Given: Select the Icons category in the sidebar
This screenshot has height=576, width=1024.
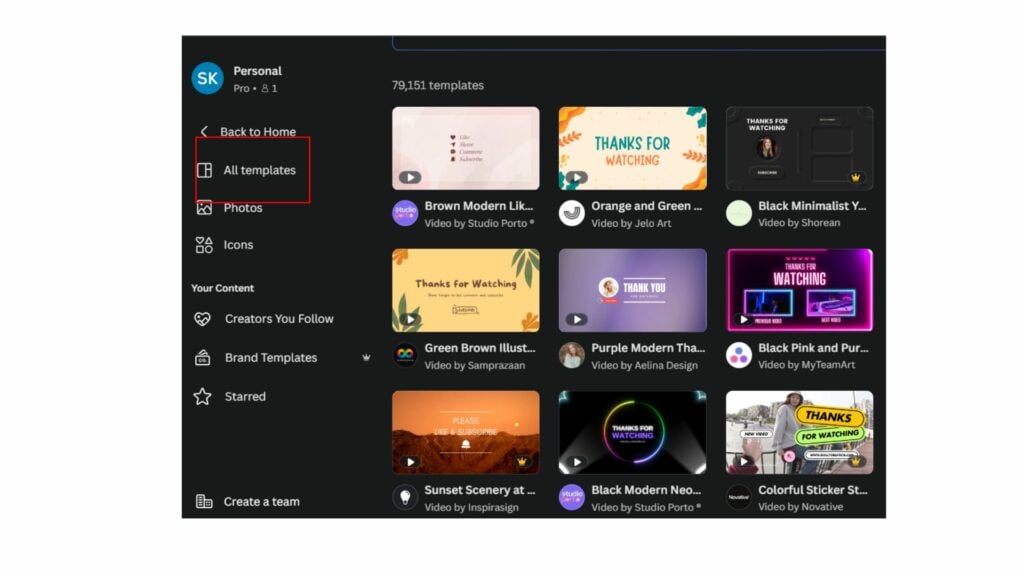Looking at the screenshot, I should point(237,245).
